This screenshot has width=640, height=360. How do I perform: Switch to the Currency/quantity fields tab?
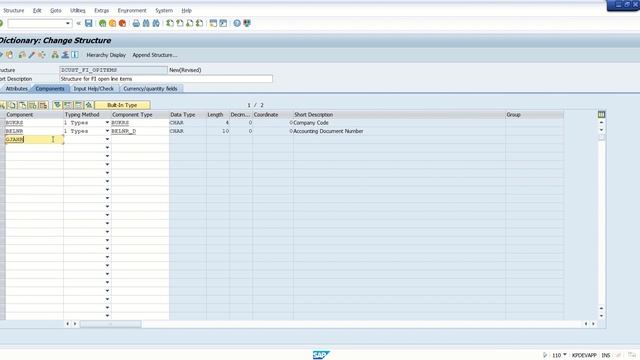(x=150, y=89)
